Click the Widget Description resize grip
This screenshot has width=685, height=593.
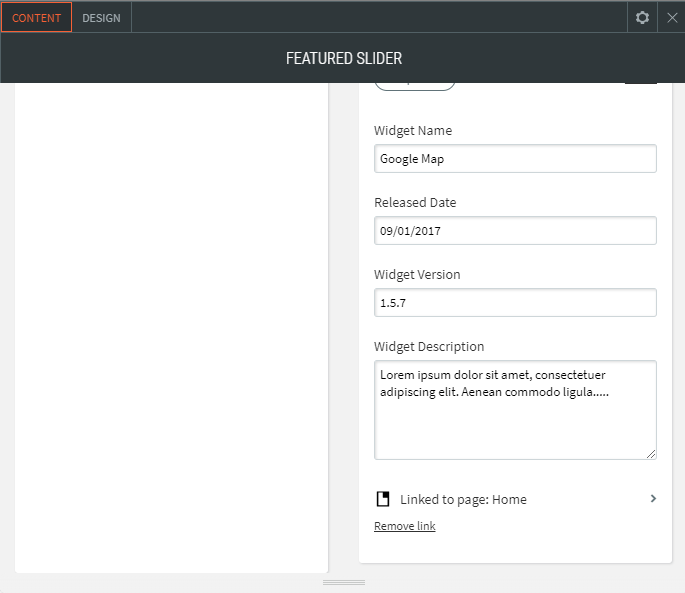pyautogui.click(x=651, y=454)
